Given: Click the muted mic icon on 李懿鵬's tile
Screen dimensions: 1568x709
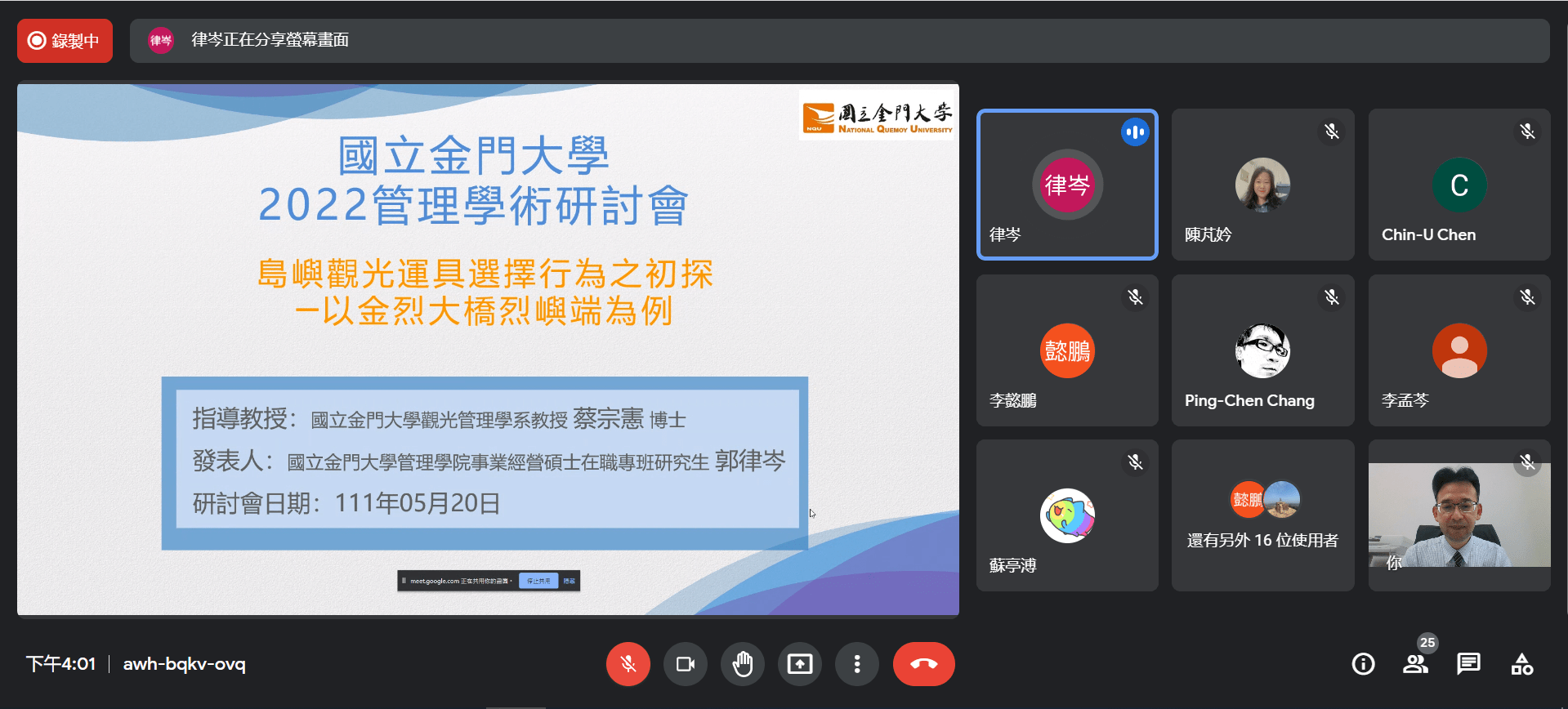Looking at the screenshot, I should coord(1135,297).
